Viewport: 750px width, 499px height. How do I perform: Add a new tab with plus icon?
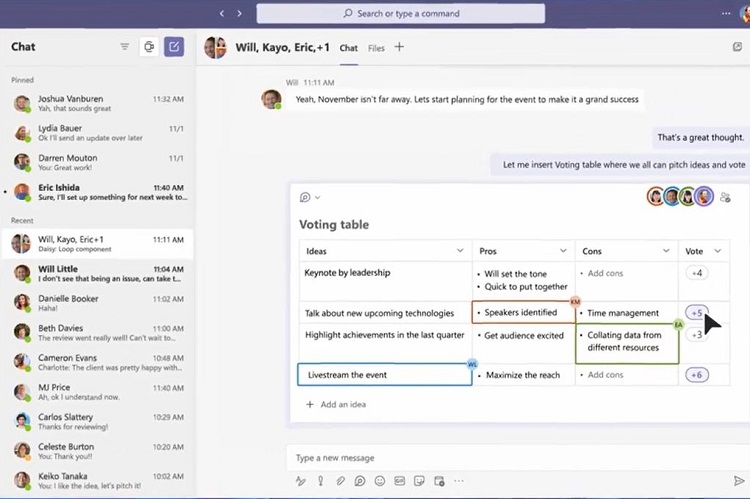[399, 47]
